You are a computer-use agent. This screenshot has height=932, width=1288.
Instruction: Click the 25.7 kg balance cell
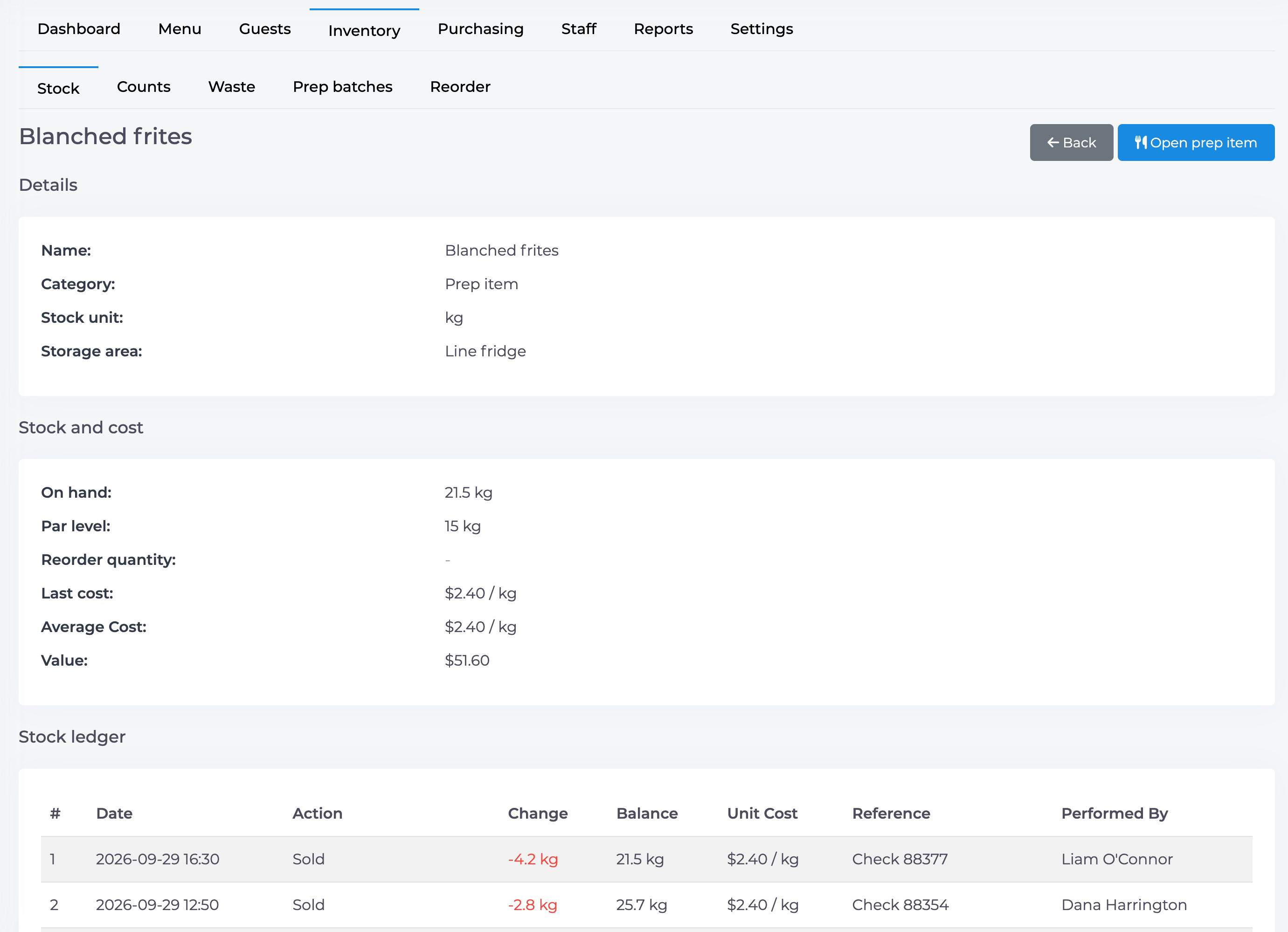pyautogui.click(x=641, y=905)
